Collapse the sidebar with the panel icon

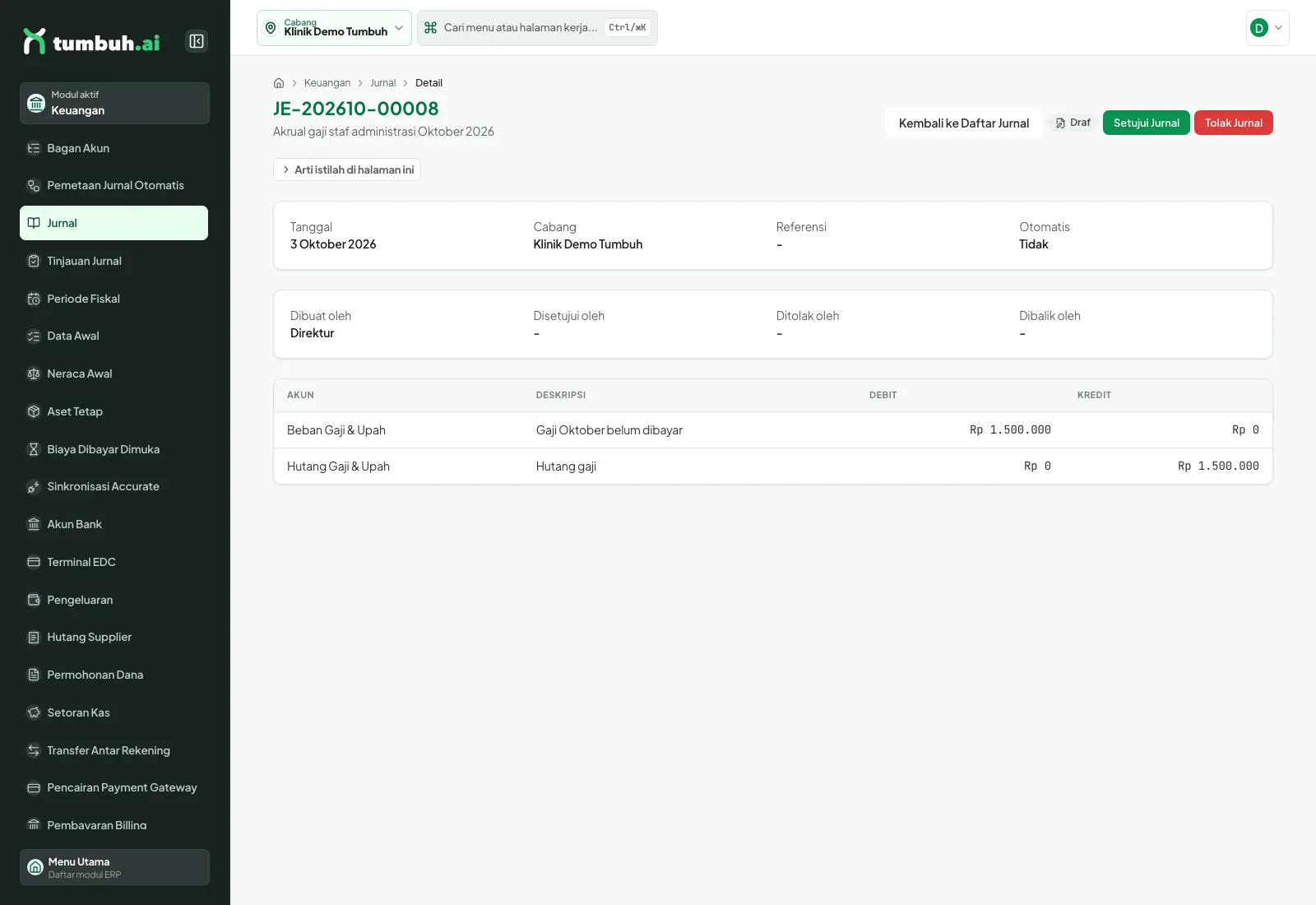pyautogui.click(x=197, y=41)
